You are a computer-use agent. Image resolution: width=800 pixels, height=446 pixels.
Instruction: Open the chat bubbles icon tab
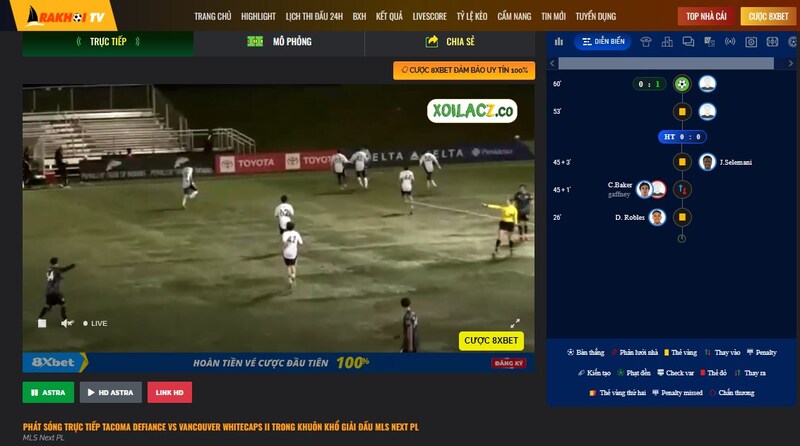(688, 42)
